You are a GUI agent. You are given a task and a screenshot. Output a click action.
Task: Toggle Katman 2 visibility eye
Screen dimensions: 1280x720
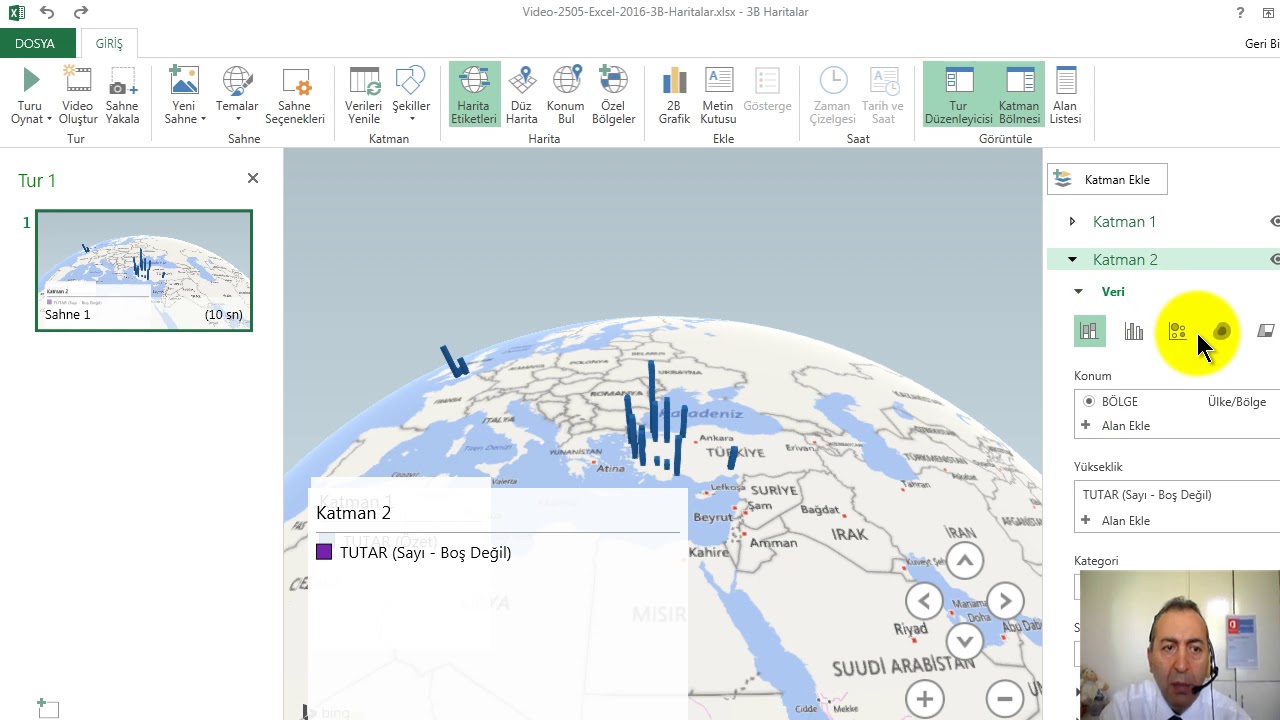click(1275, 259)
